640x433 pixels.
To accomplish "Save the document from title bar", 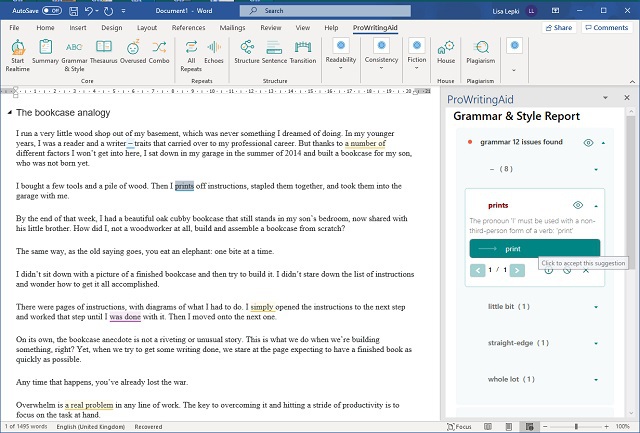I will point(73,11).
